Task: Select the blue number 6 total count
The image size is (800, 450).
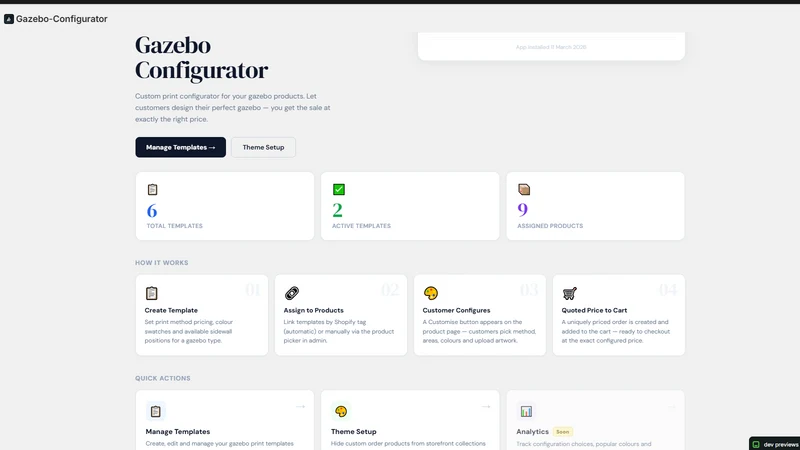Action: [x=152, y=210]
